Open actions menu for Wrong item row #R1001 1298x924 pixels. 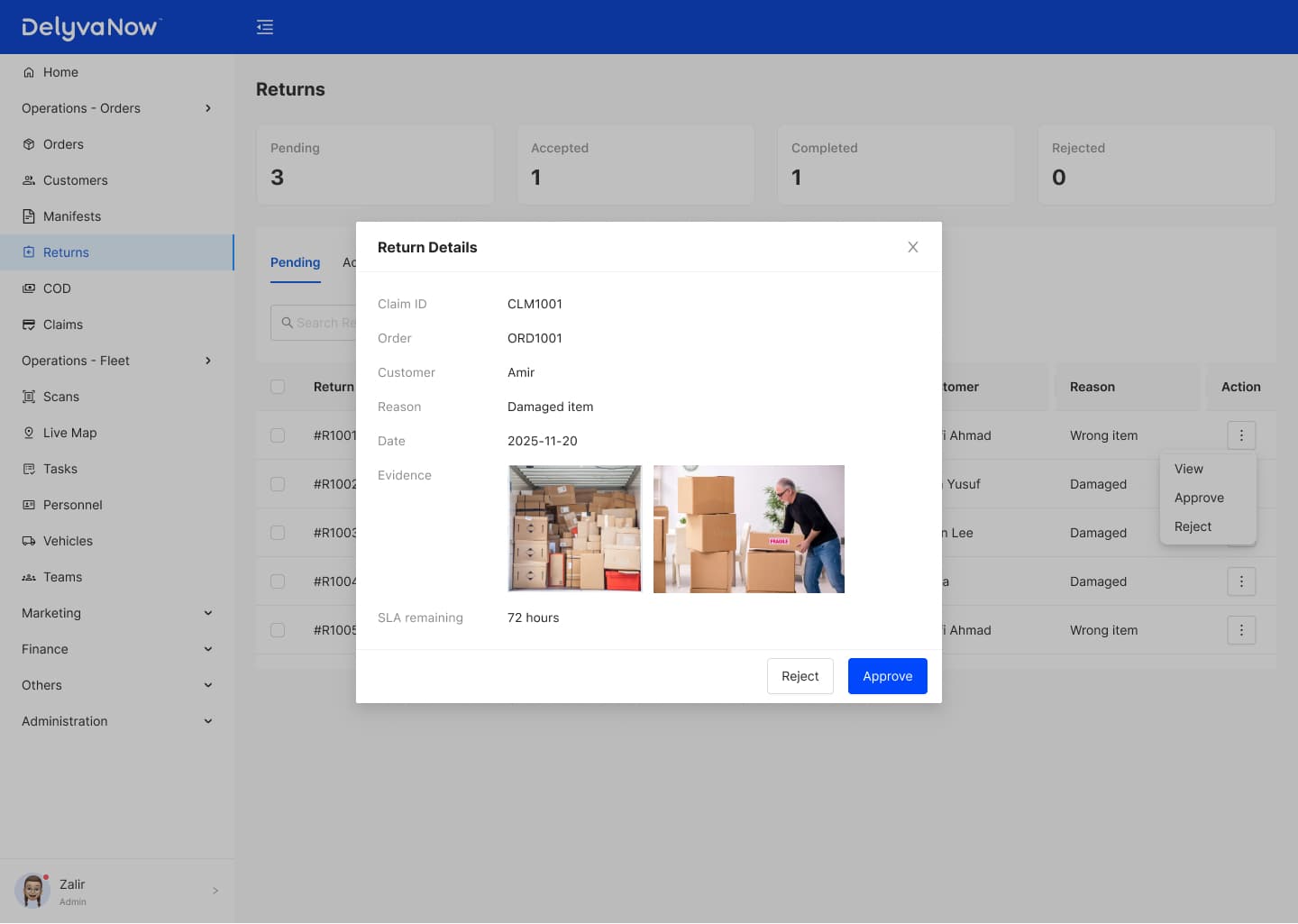[x=1241, y=435]
